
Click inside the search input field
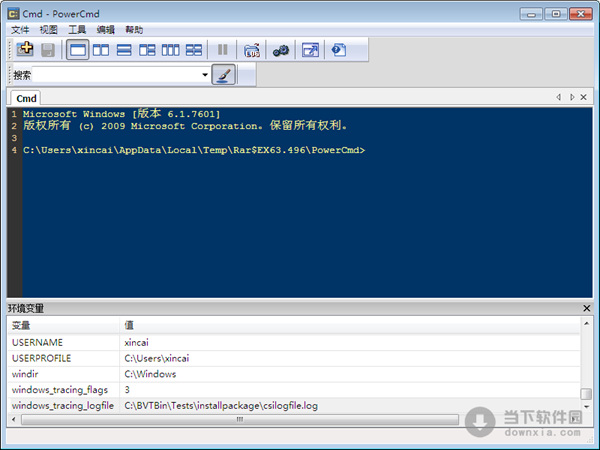117,75
